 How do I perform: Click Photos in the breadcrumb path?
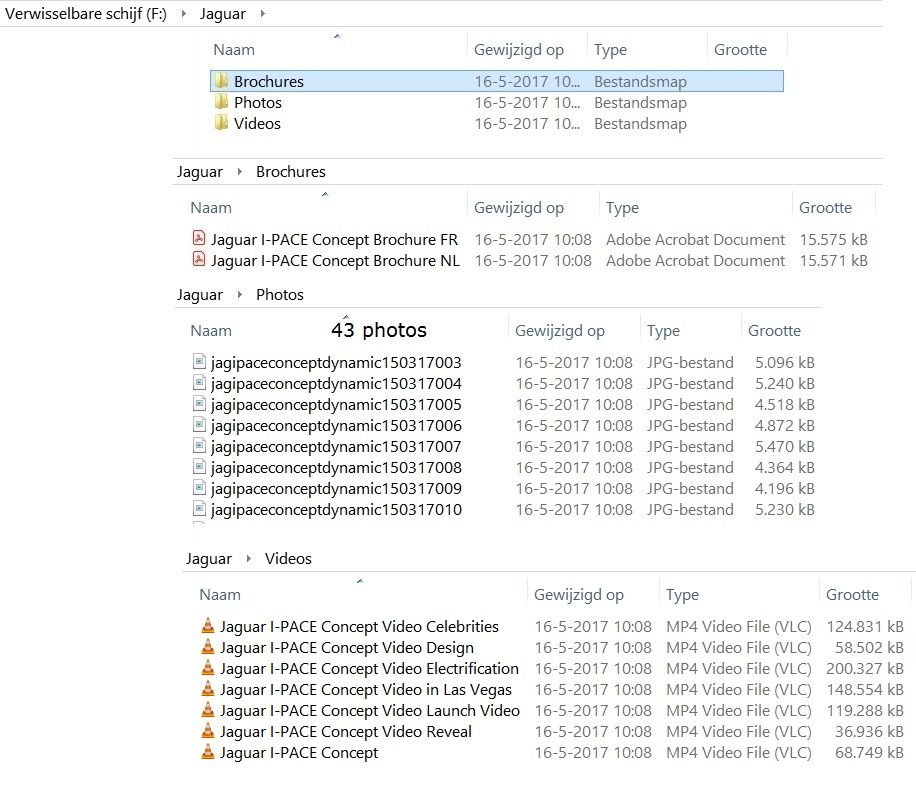pos(280,294)
